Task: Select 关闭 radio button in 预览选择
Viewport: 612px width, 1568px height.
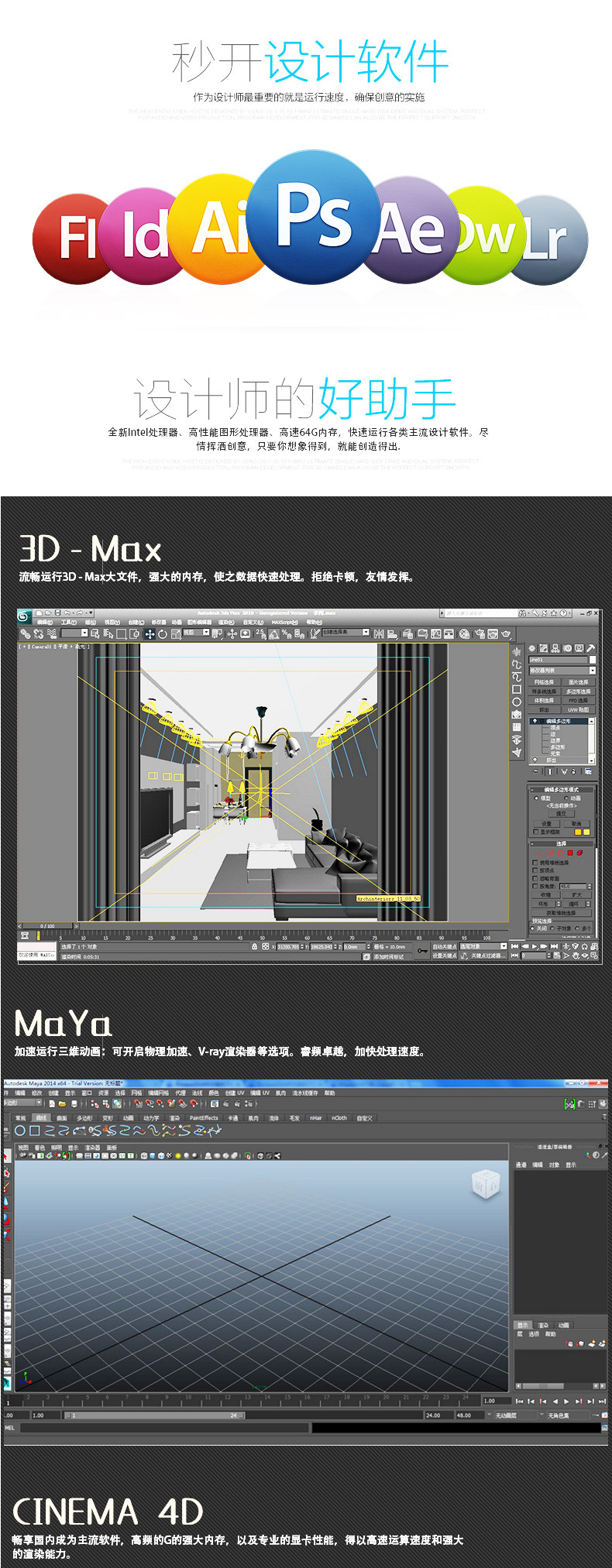Action: coord(532,928)
